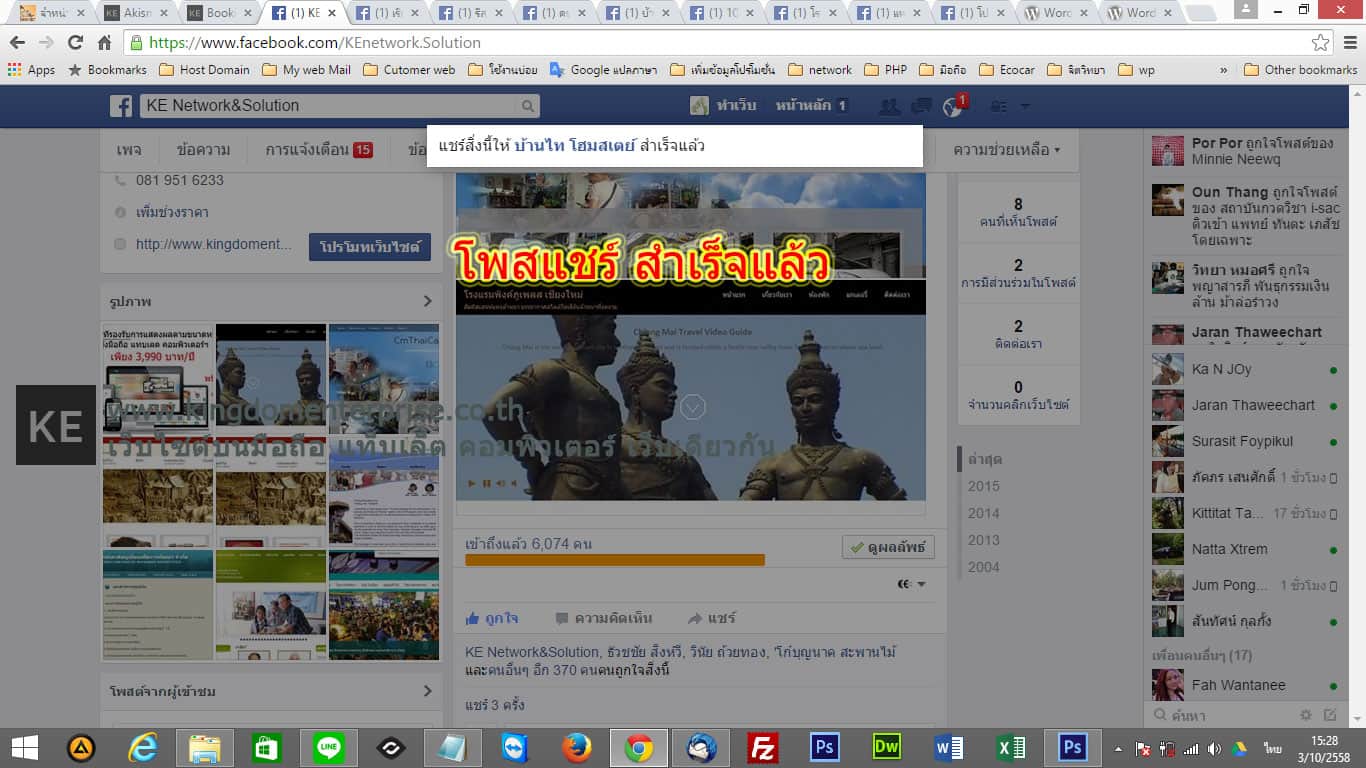
Task: Click the friend requests icon
Action: point(888,104)
